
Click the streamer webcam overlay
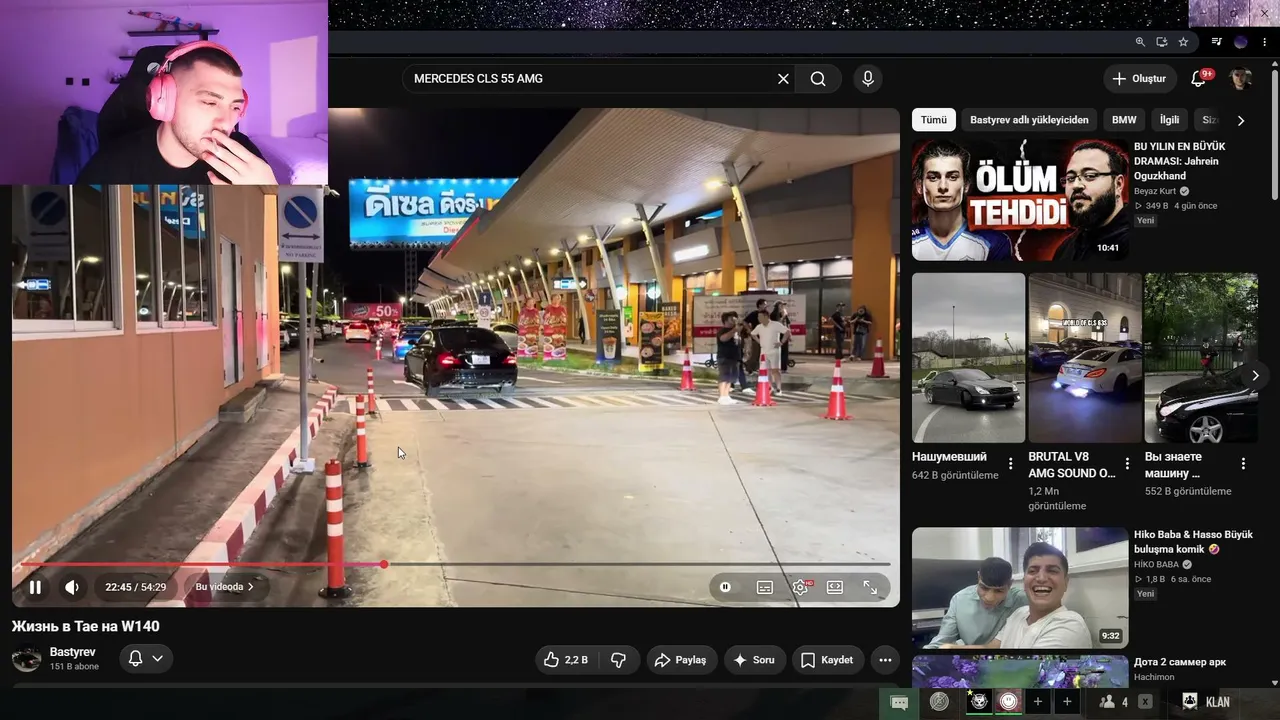(164, 92)
